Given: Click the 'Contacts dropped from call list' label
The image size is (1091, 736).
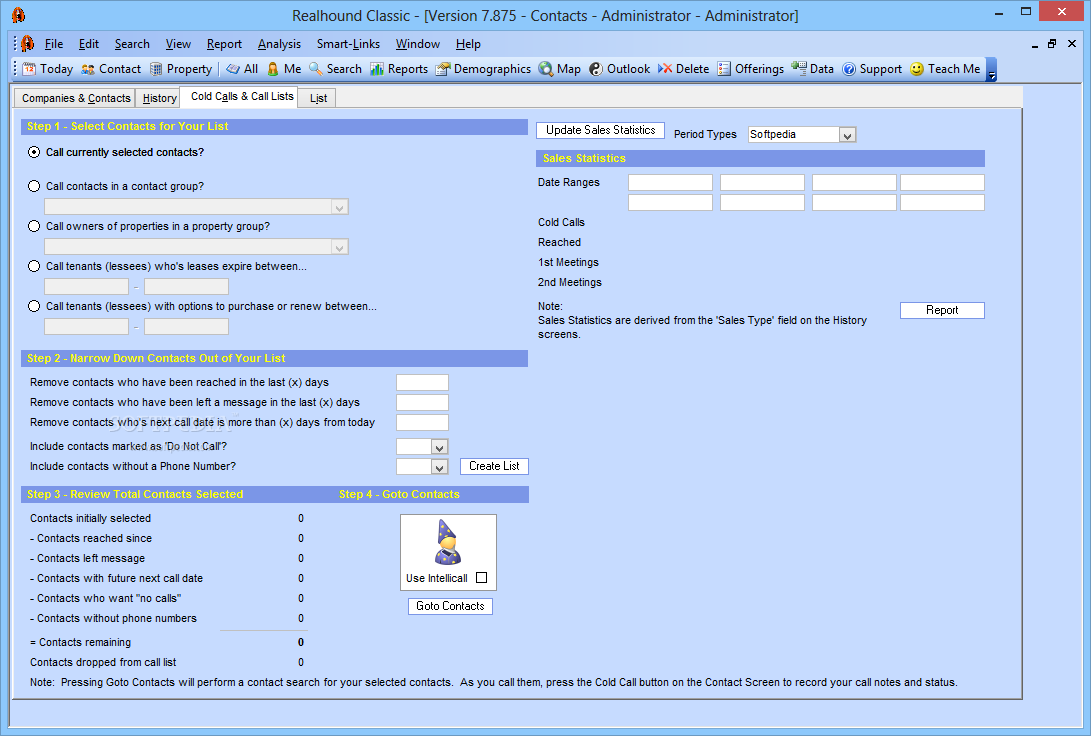Looking at the screenshot, I should [x=103, y=662].
